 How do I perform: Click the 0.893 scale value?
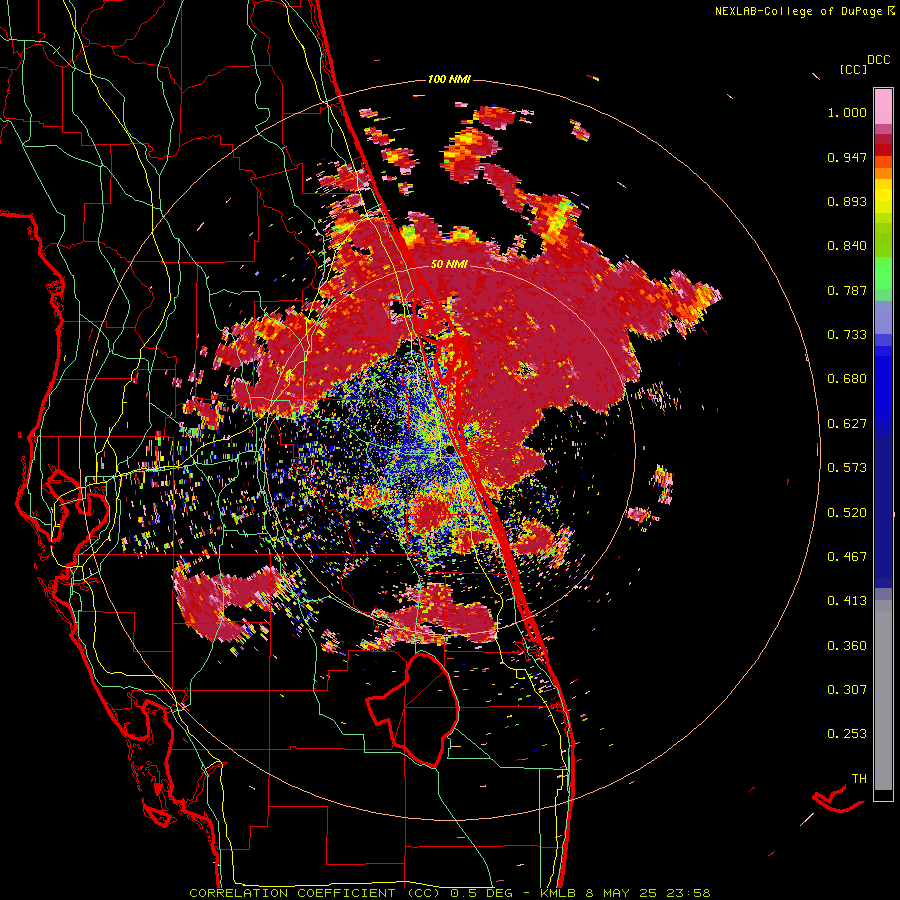(x=847, y=201)
